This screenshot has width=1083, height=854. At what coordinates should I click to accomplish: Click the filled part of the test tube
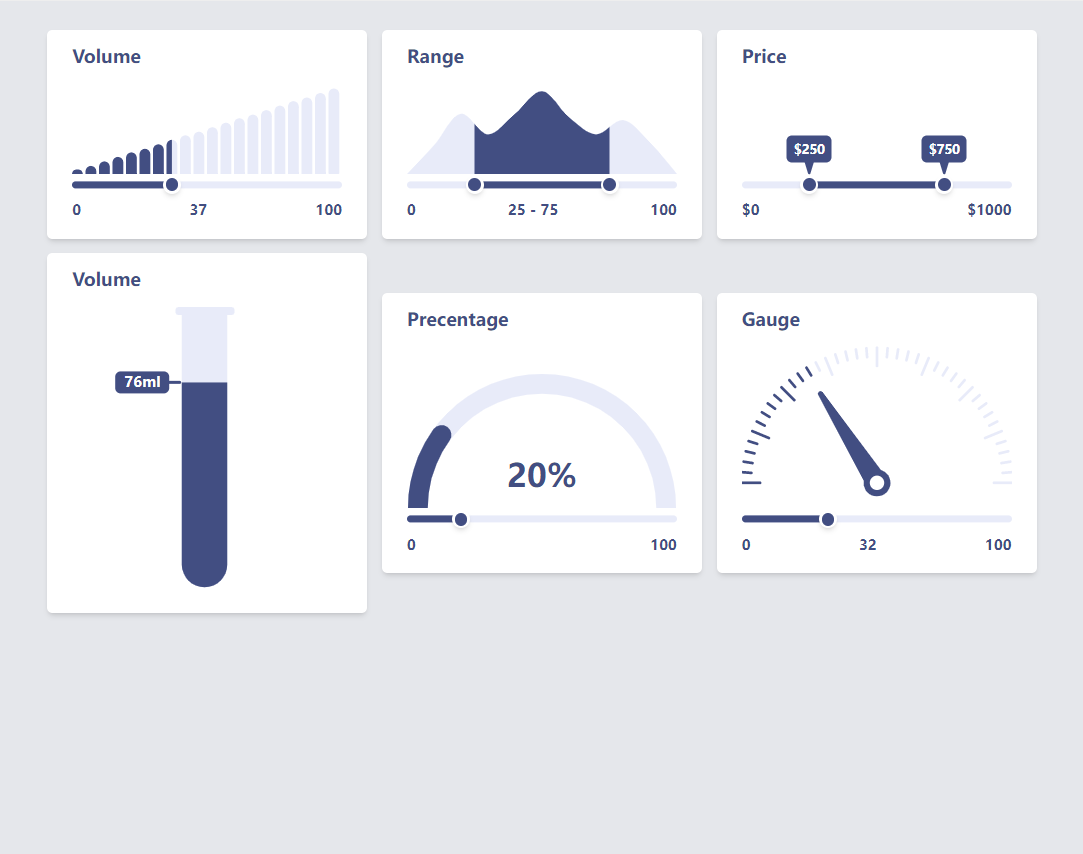coord(205,480)
